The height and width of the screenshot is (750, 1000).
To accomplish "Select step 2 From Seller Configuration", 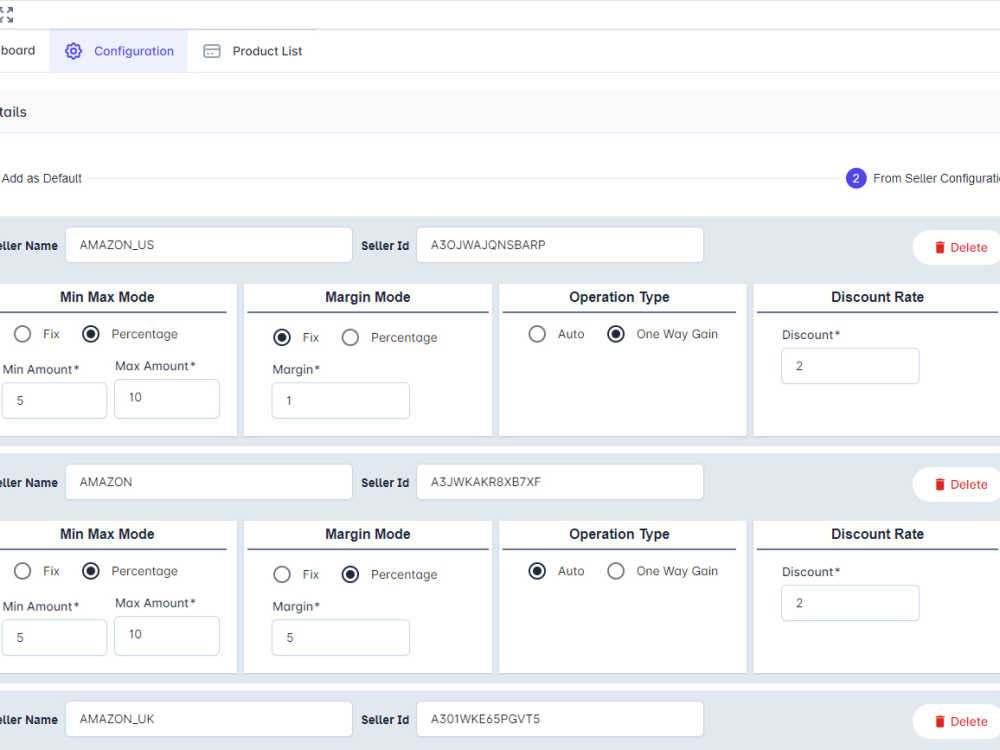I will tap(922, 179).
